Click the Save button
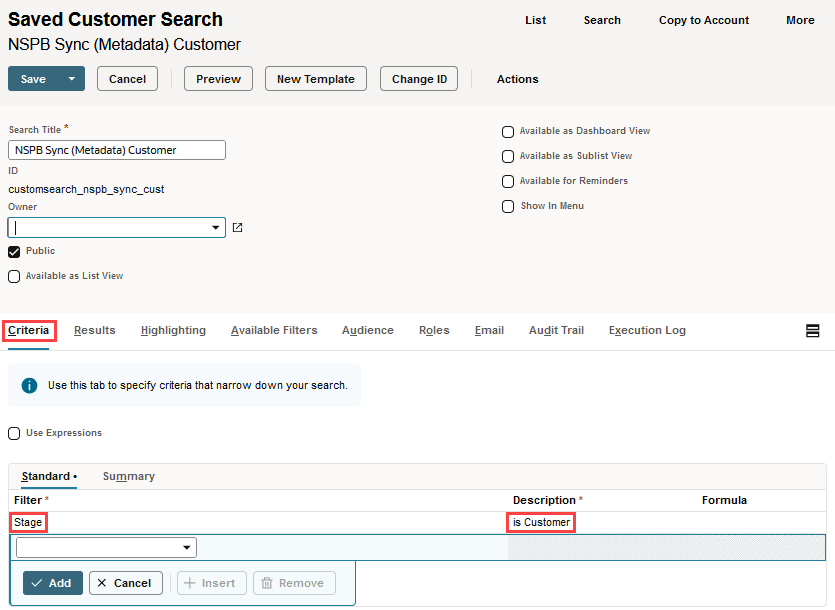The image size is (835, 610). coord(34,79)
